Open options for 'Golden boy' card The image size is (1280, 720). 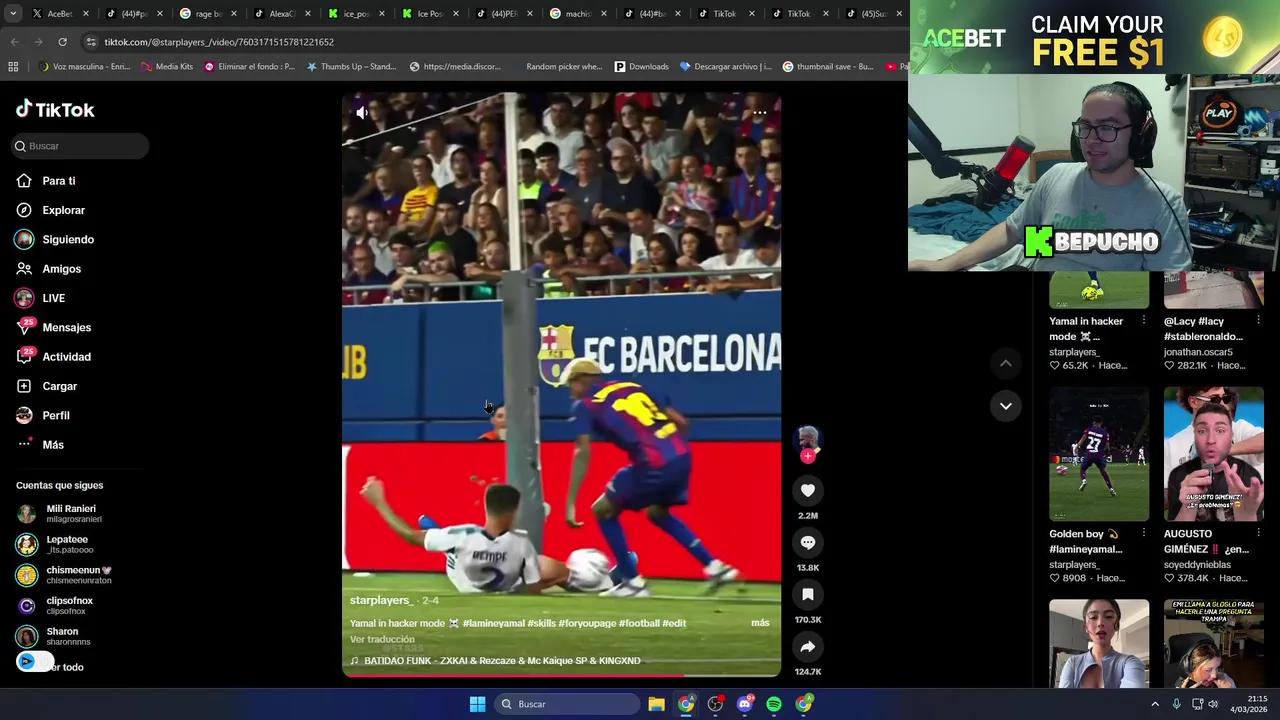click(x=1144, y=534)
